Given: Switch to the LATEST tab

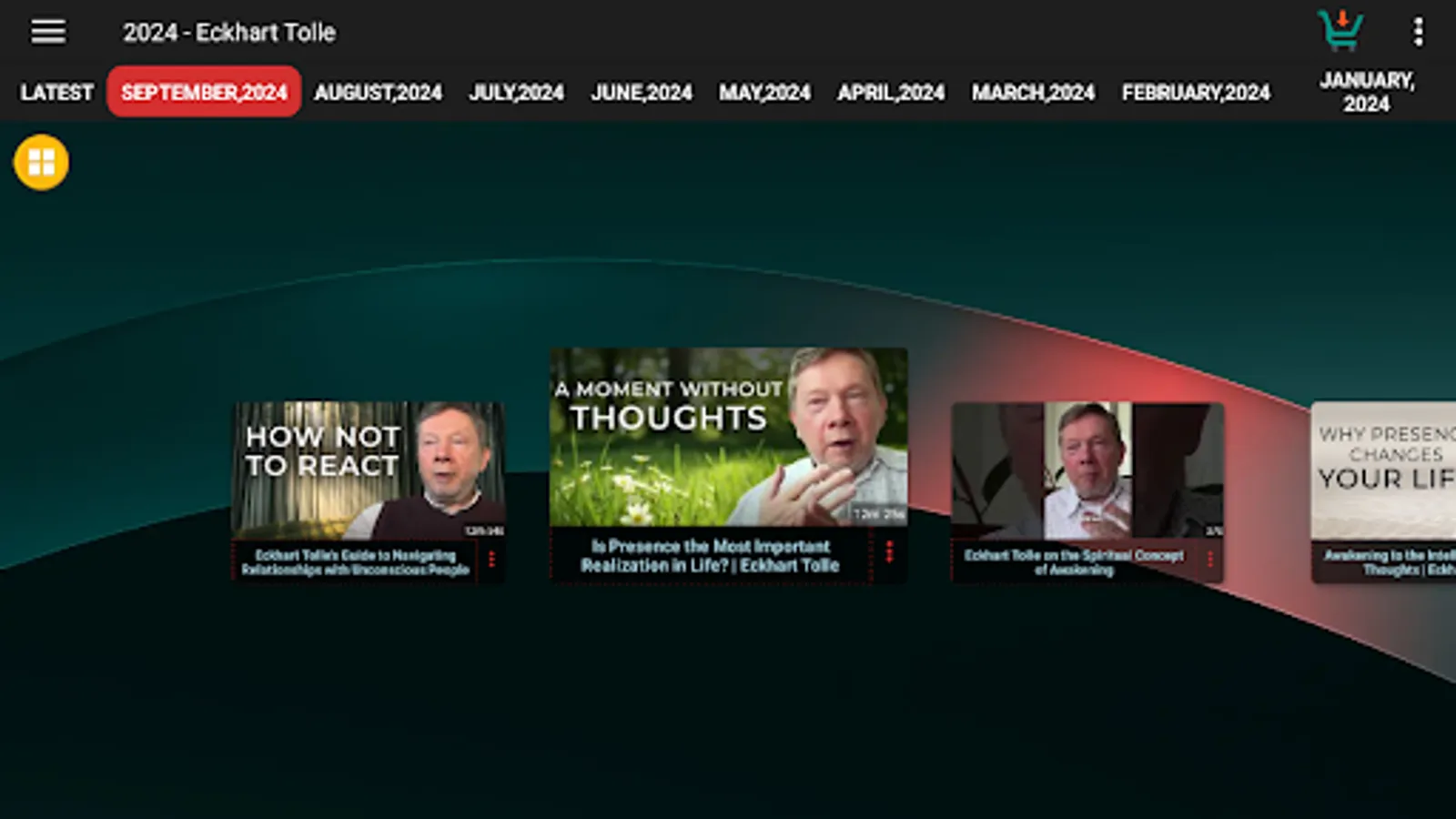Looking at the screenshot, I should (56, 92).
